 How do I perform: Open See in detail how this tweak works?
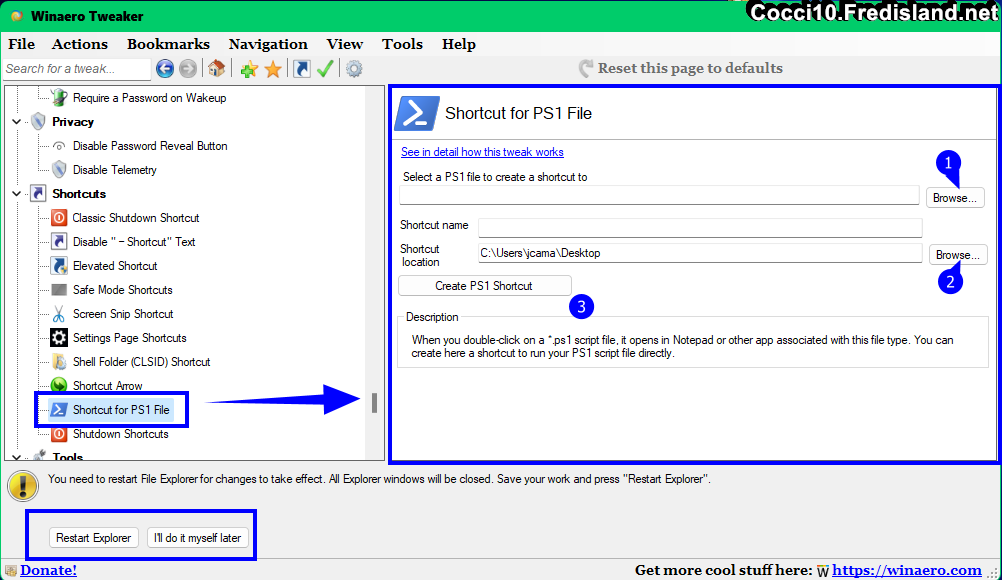pos(482,152)
